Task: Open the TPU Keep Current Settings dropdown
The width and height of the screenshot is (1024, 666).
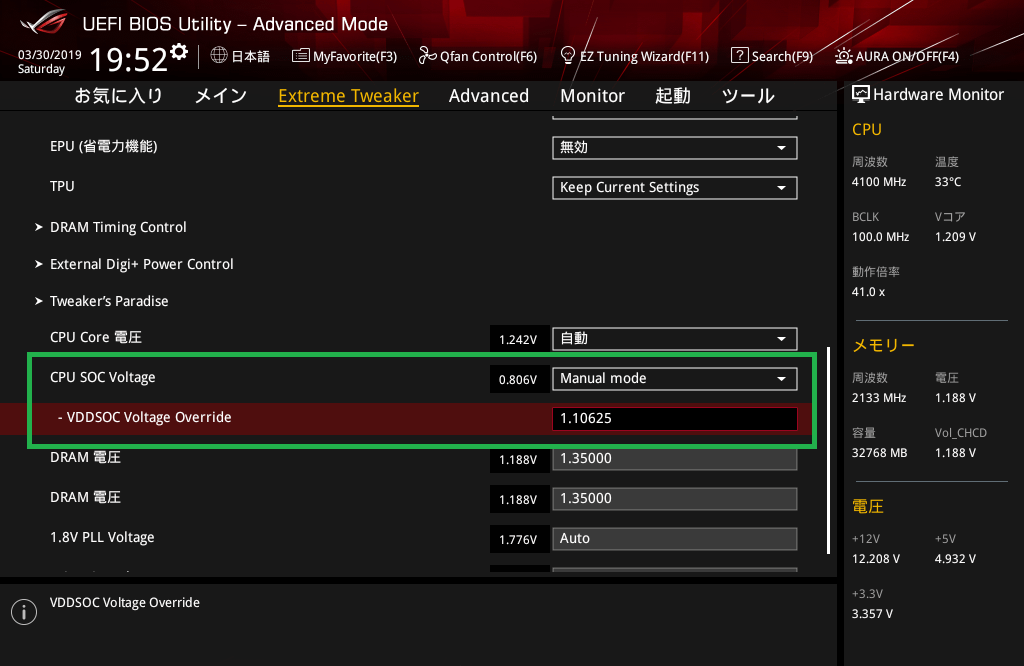Action: 674,188
